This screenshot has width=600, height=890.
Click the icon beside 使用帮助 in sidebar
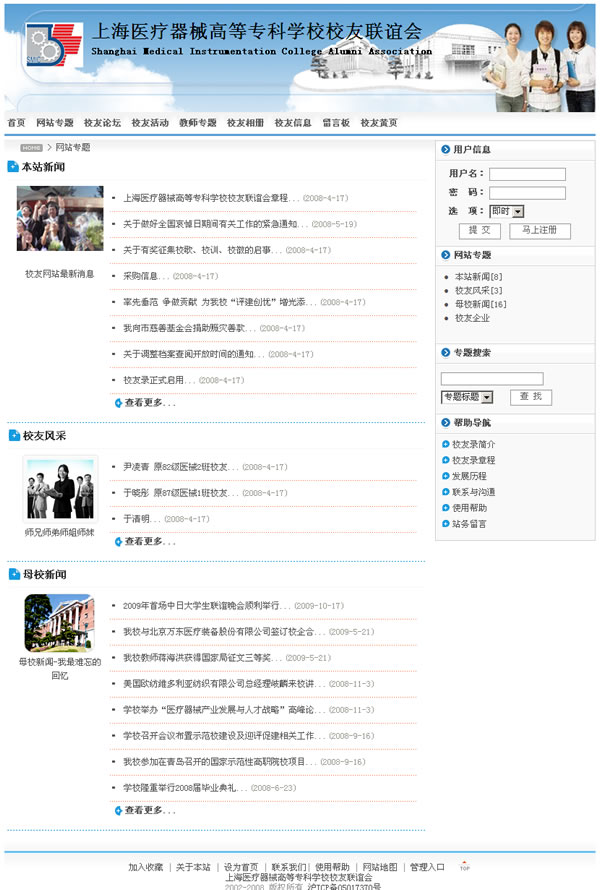446,508
